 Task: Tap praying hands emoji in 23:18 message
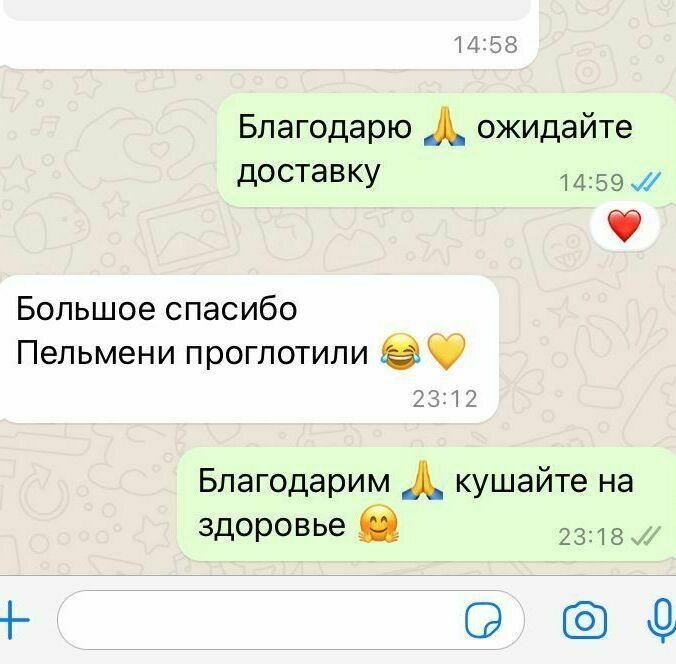[422, 480]
